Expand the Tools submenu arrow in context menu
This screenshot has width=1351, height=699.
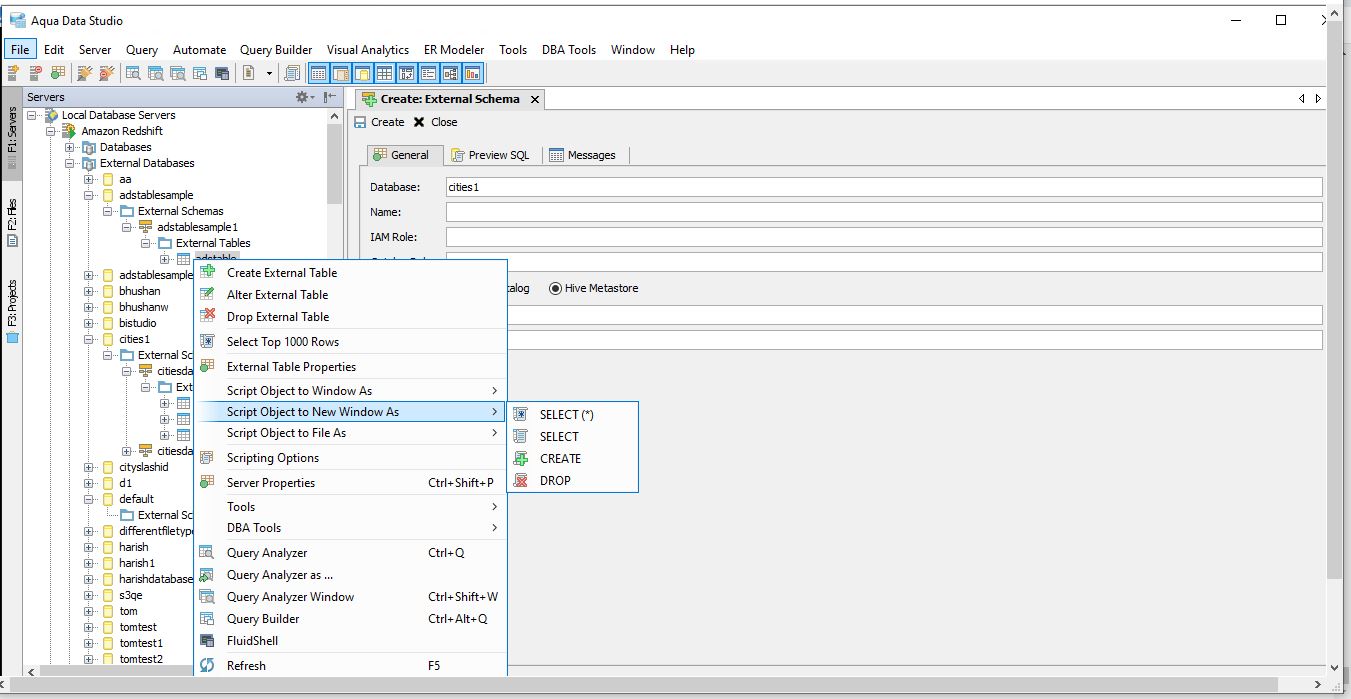[495, 507]
